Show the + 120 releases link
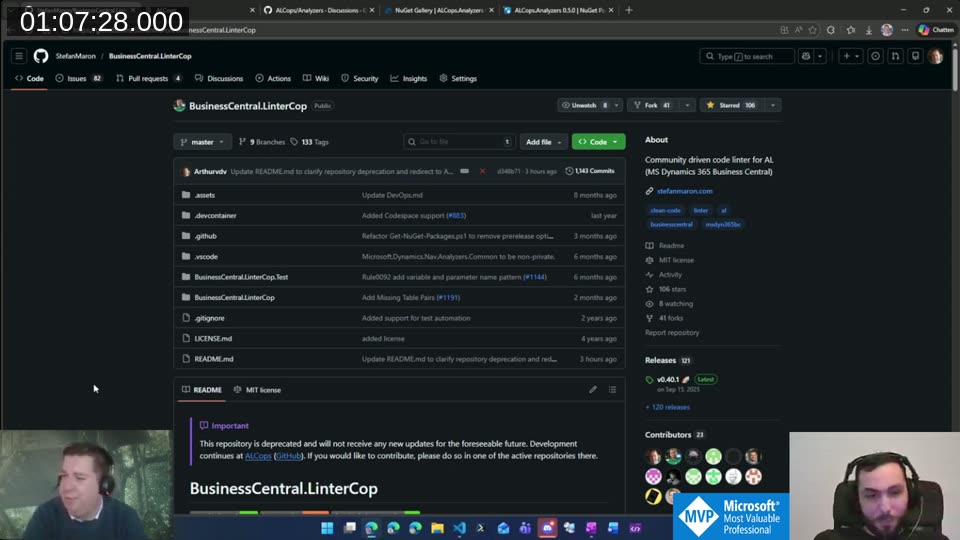960x540 pixels. click(667, 407)
